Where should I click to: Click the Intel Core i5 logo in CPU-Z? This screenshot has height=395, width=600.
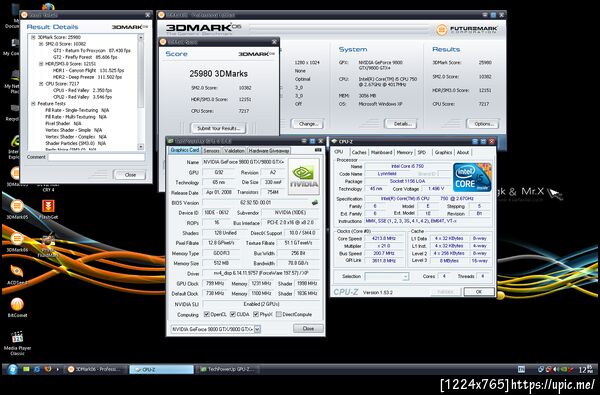click(x=472, y=177)
